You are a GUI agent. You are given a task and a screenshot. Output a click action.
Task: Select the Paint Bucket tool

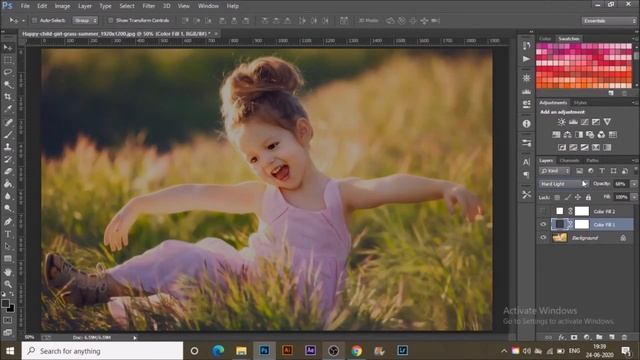point(8,184)
